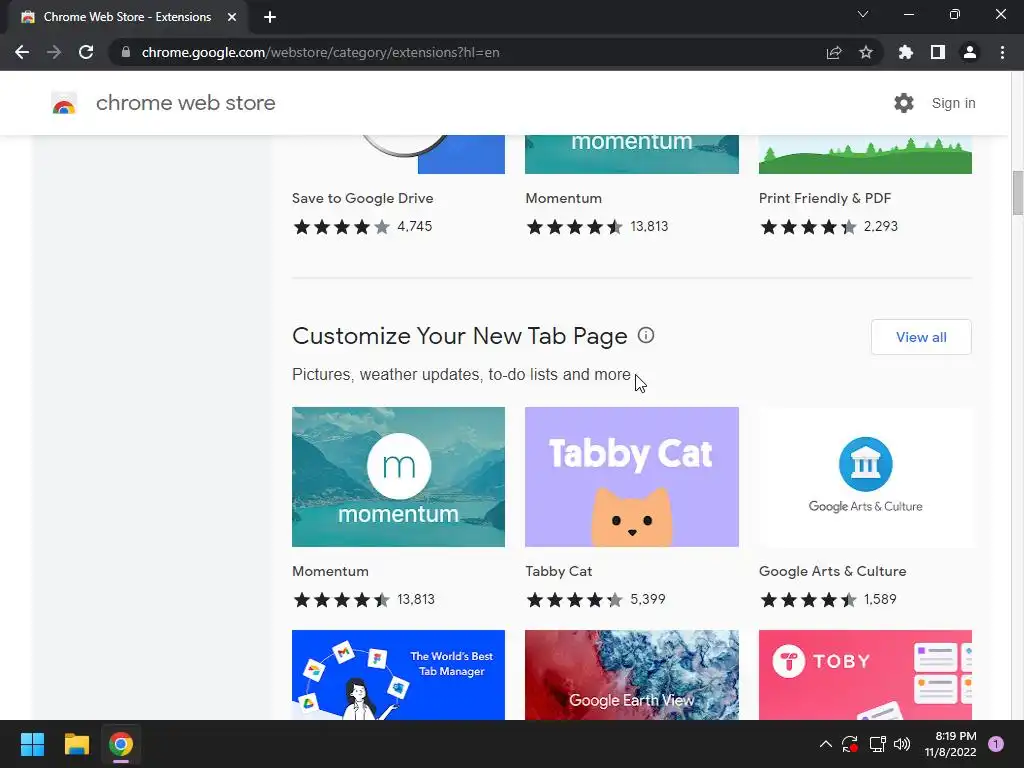The width and height of the screenshot is (1024, 768).
Task: Click the forward navigation arrow
Action: click(54, 52)
